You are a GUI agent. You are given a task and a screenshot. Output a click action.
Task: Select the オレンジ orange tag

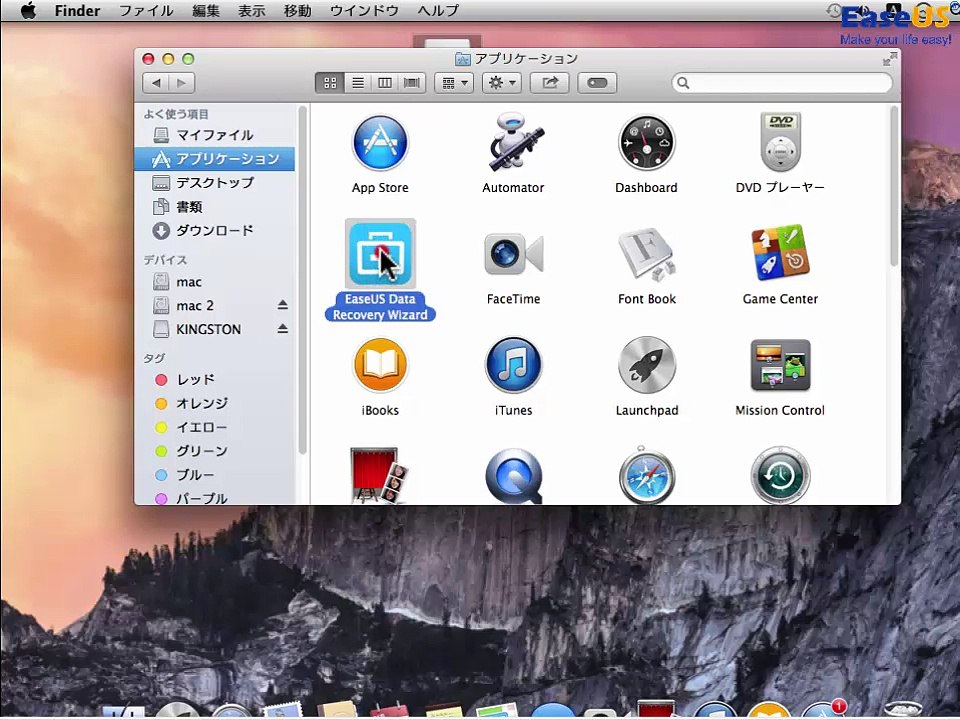[214, 403]
